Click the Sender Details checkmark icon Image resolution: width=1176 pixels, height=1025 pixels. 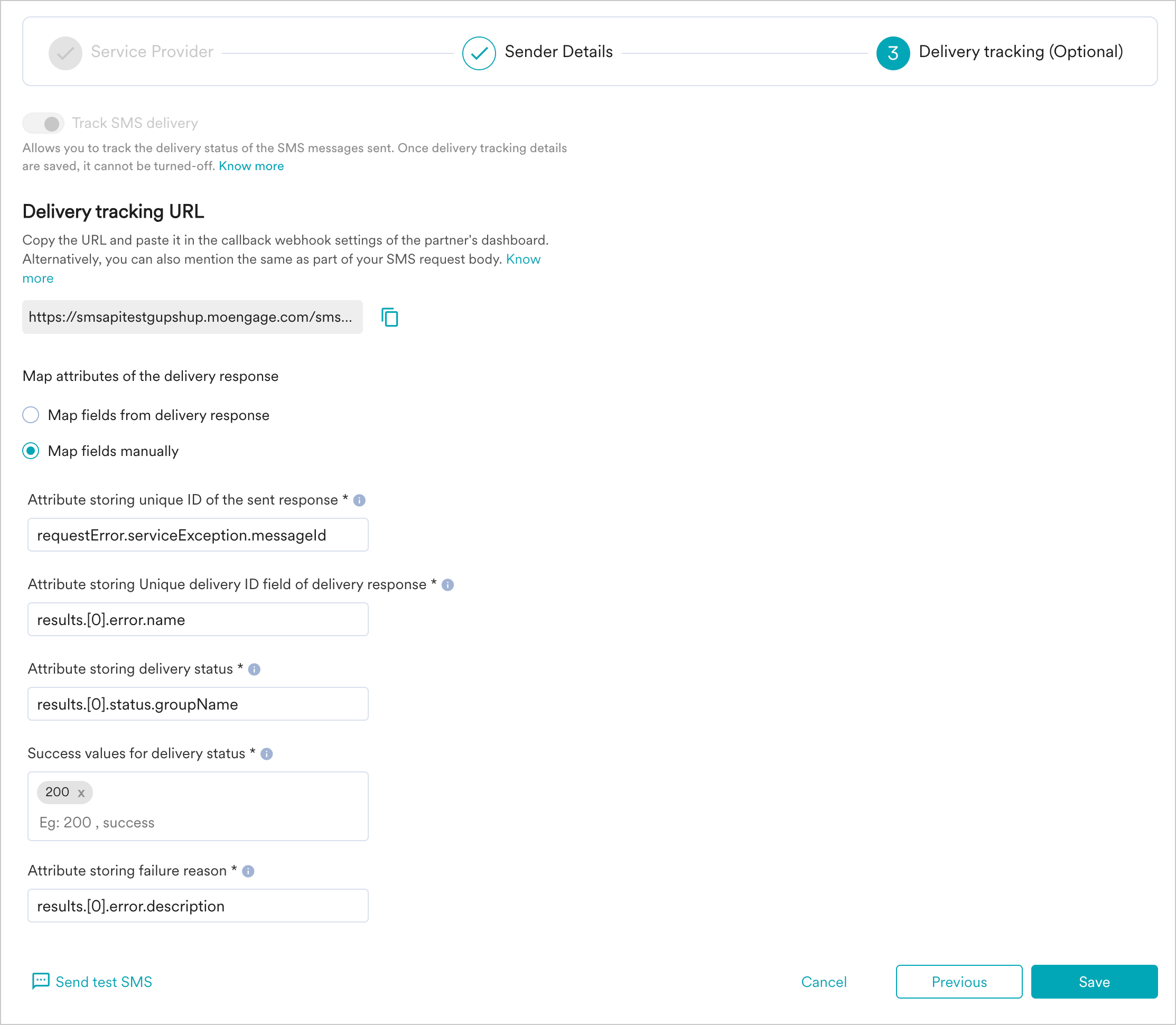point(478,52)
